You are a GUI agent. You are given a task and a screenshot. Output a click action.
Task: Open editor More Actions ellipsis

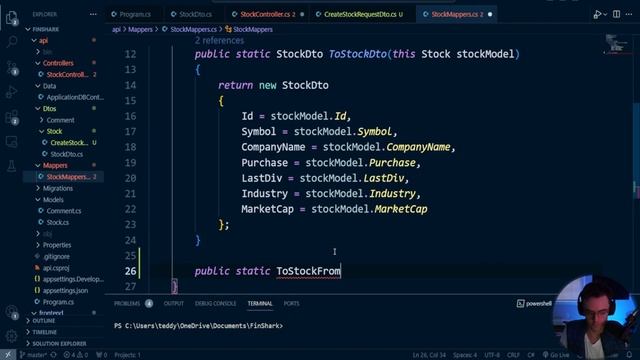click(629, 14)
